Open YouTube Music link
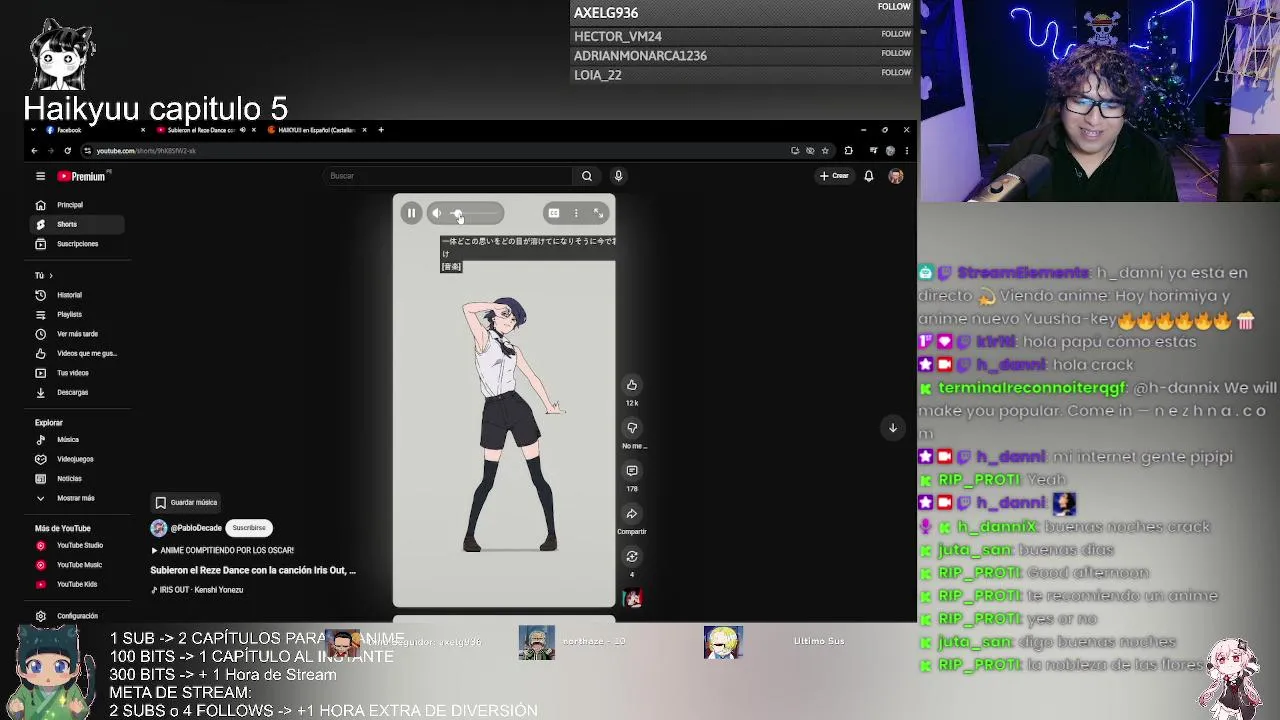The height and width of the screenshot is (720, 1280). click(x=78, y=565)
